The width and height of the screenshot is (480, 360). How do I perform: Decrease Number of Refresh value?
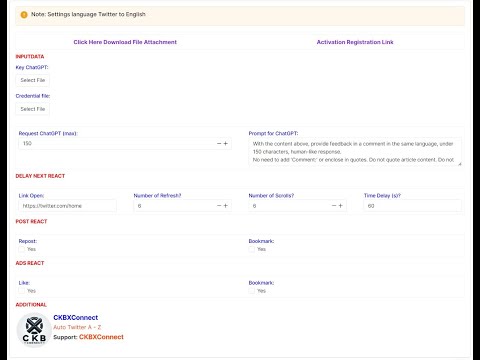(x=219, y=206)
